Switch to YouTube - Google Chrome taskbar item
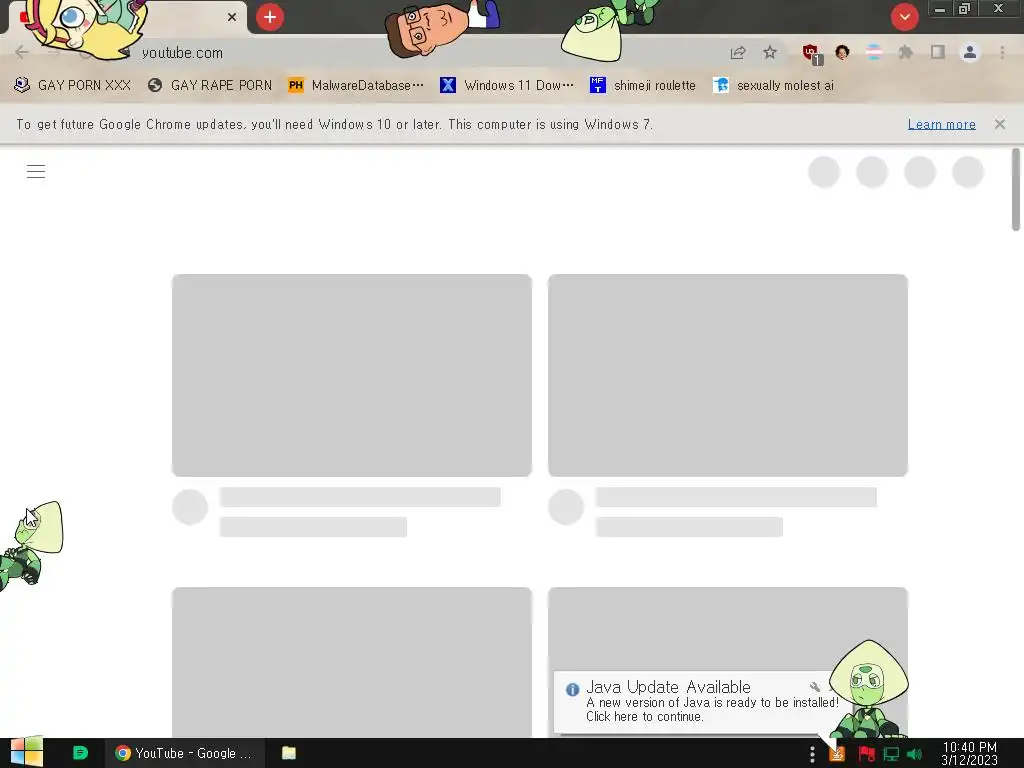This screenshot has width=1024, height=768. pos(185,753)
